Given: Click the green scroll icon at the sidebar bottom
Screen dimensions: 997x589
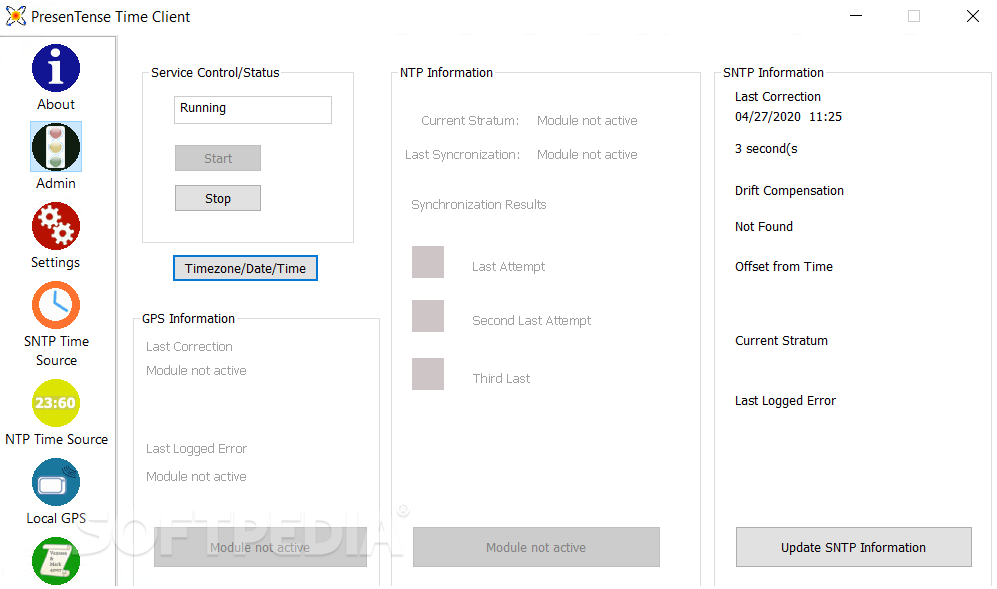Looking at the screenshot, I should 56,561.
